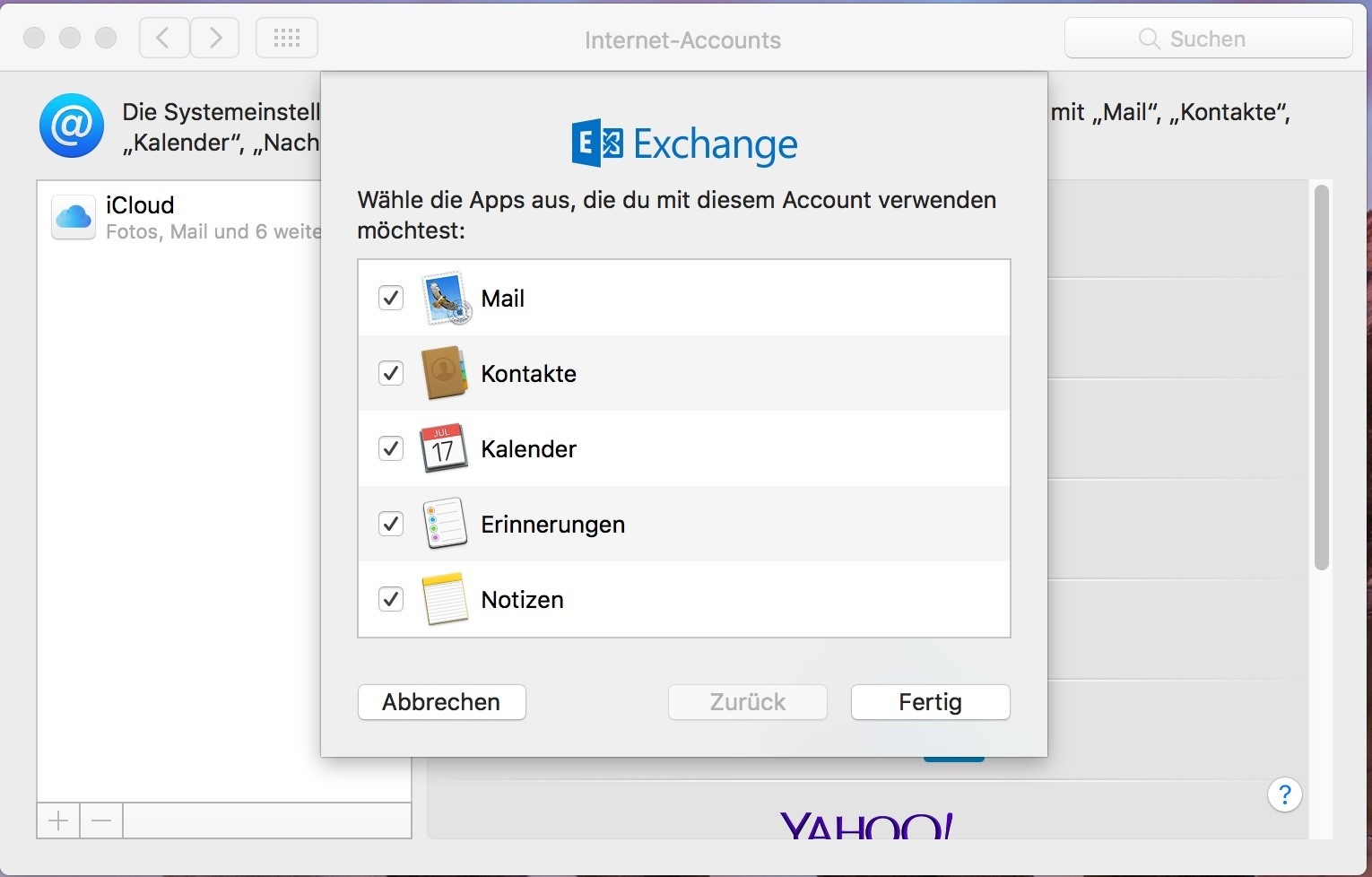The height and width of the screenshot is (877, 1372).
Task: Click the Suchen search field
Action: pyautogui.click(x=1209, y=39)
